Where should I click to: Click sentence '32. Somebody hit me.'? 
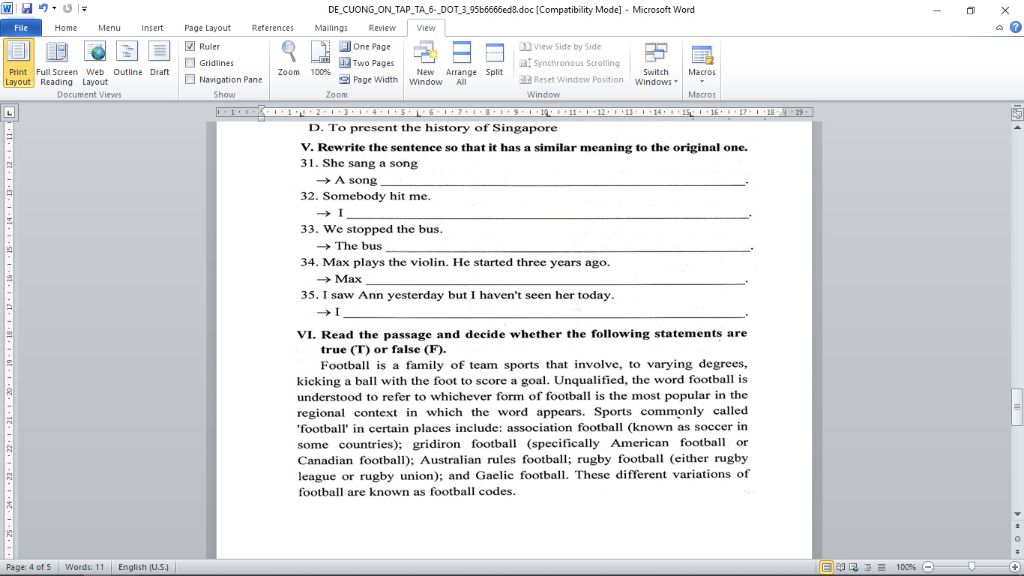pos(365,196)
